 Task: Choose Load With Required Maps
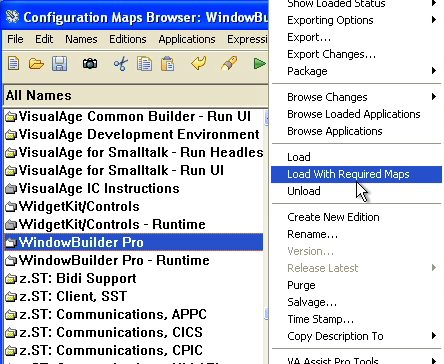coord(356,174)
